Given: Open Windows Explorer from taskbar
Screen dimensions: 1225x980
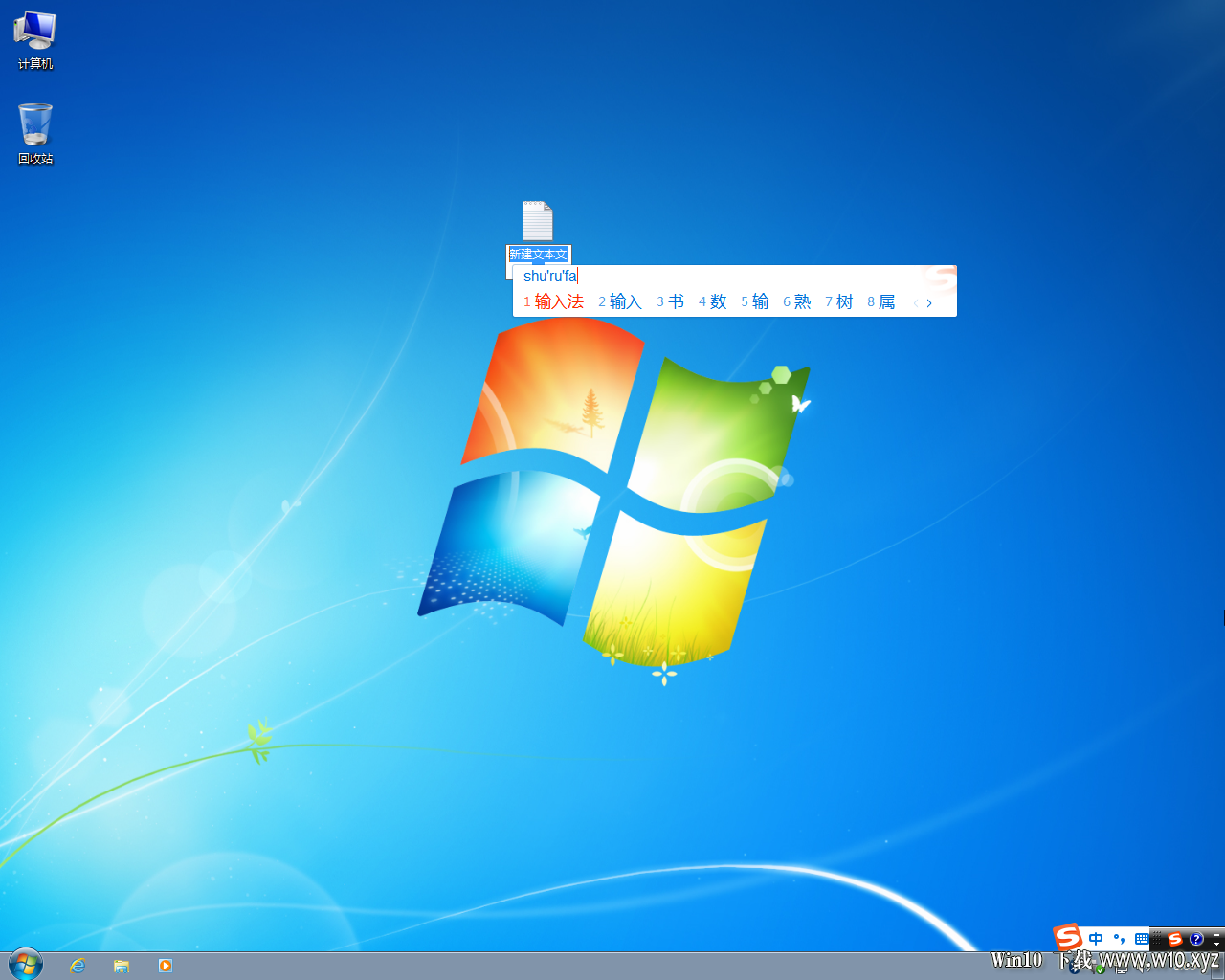Looking at the screenshot, I should pyautogui.click(x=122, y=966).
